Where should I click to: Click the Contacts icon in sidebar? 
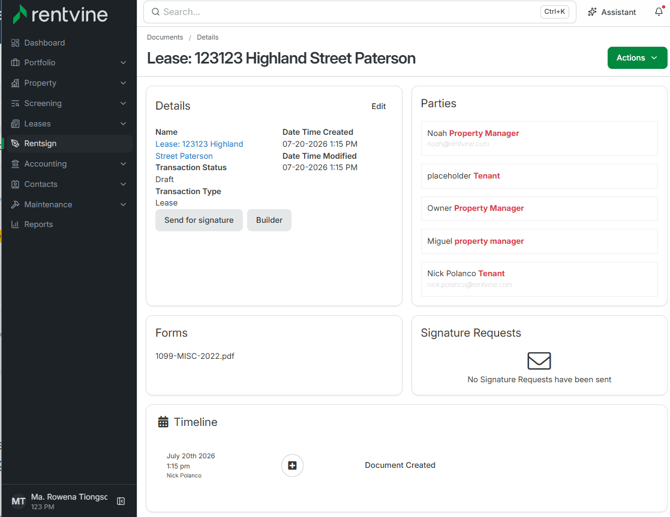[15, 184]
